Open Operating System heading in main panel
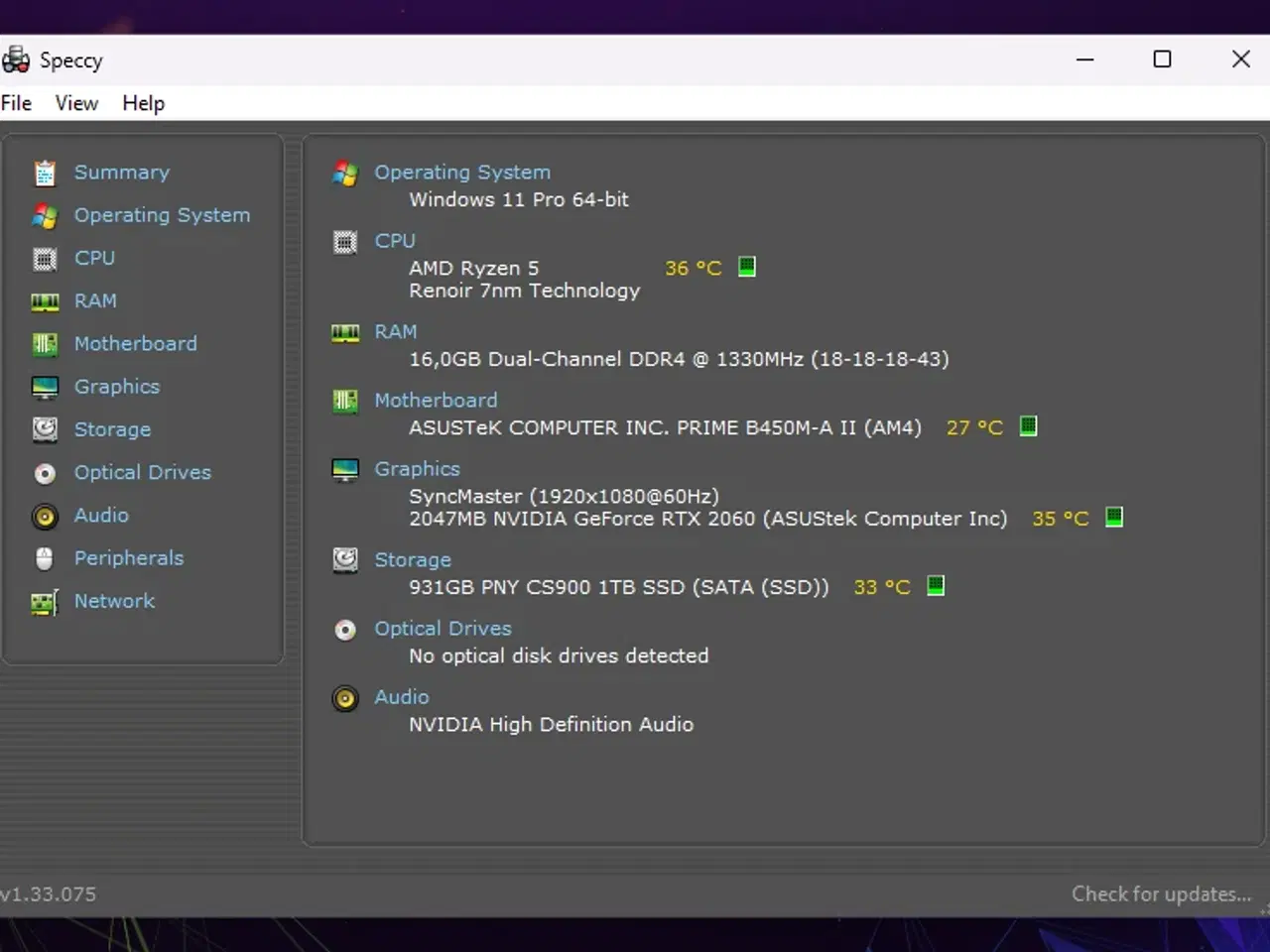 [461, 173]
